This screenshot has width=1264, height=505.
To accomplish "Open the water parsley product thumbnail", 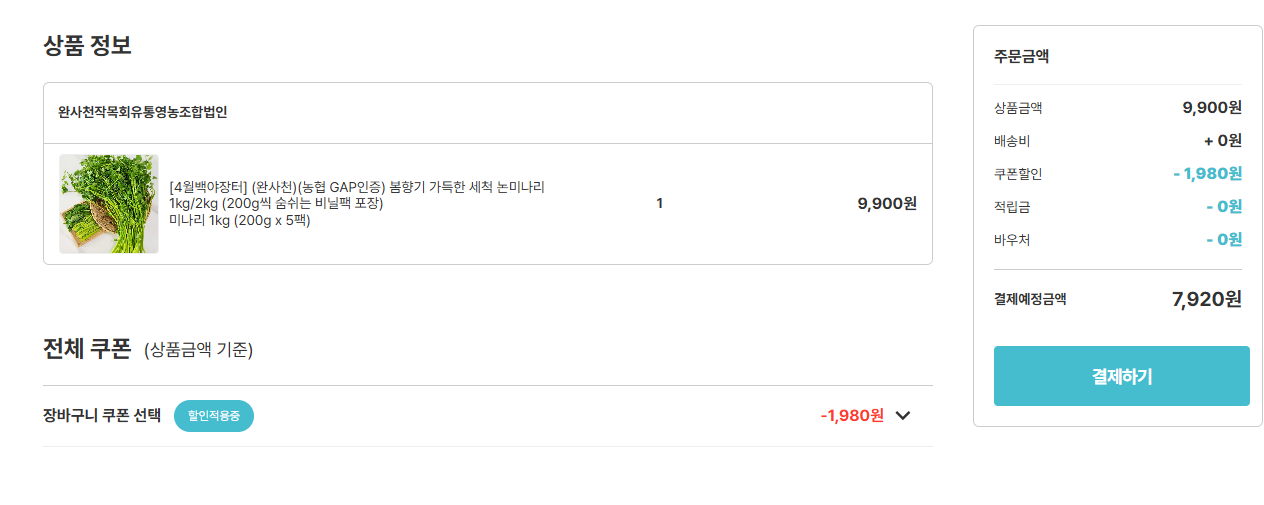I will pyautogui.click(x=109, y=204).
